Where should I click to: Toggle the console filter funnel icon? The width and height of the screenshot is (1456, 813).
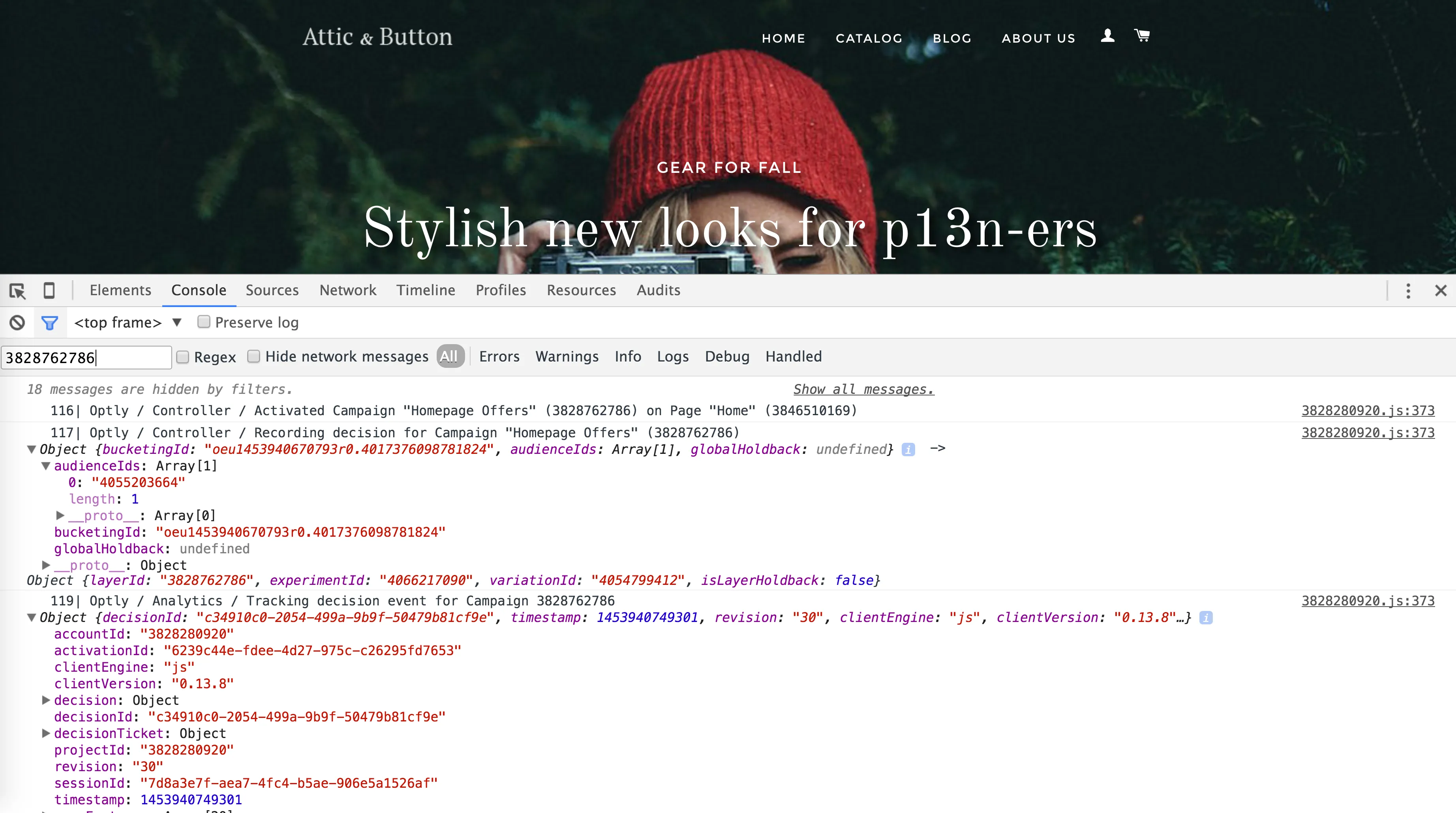pyautogui.click(x=50, y=322)
